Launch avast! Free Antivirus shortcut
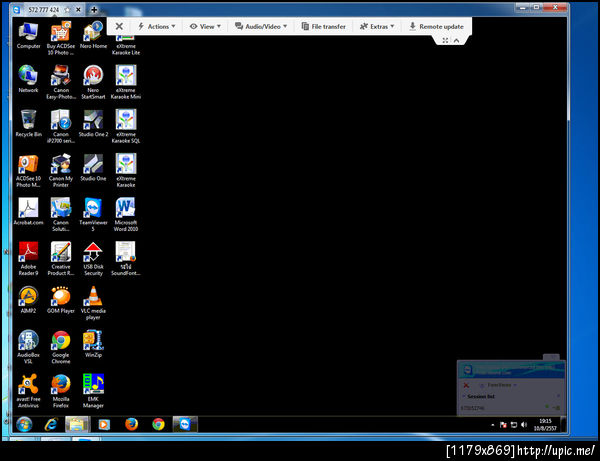The image size is (600, 461). click(28, 391)
